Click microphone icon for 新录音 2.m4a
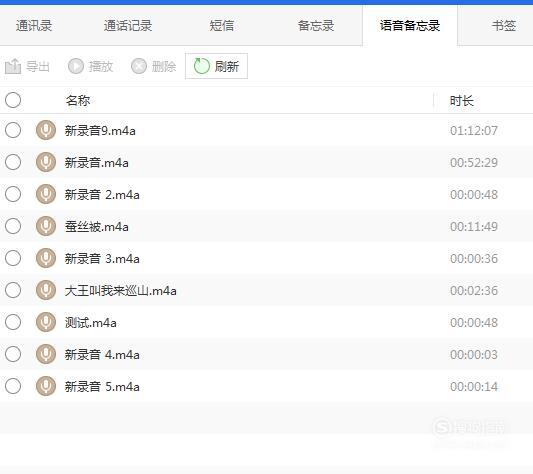The height and width of the screenshot is (474, 533). (46, 194)
